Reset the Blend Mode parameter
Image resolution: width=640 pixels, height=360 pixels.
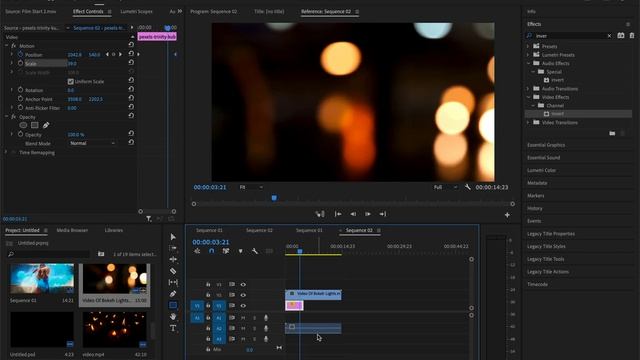(x=131, y=142)
